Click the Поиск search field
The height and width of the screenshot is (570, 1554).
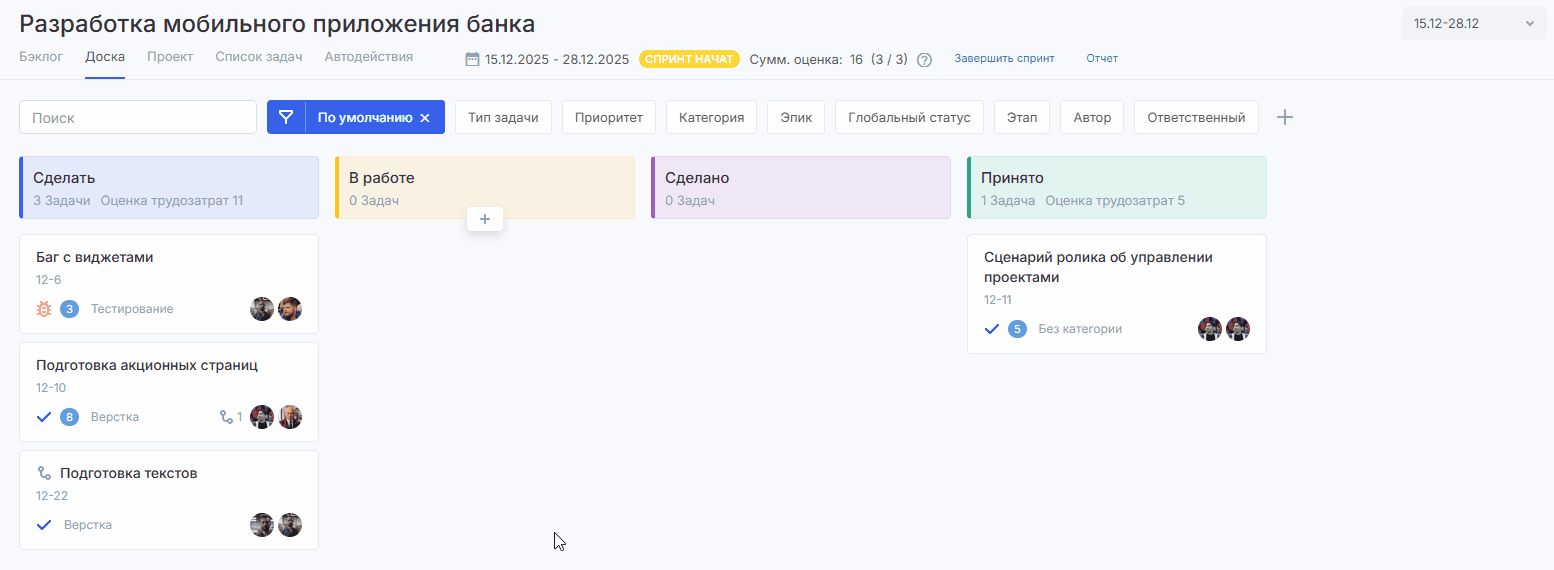(138, 117)
